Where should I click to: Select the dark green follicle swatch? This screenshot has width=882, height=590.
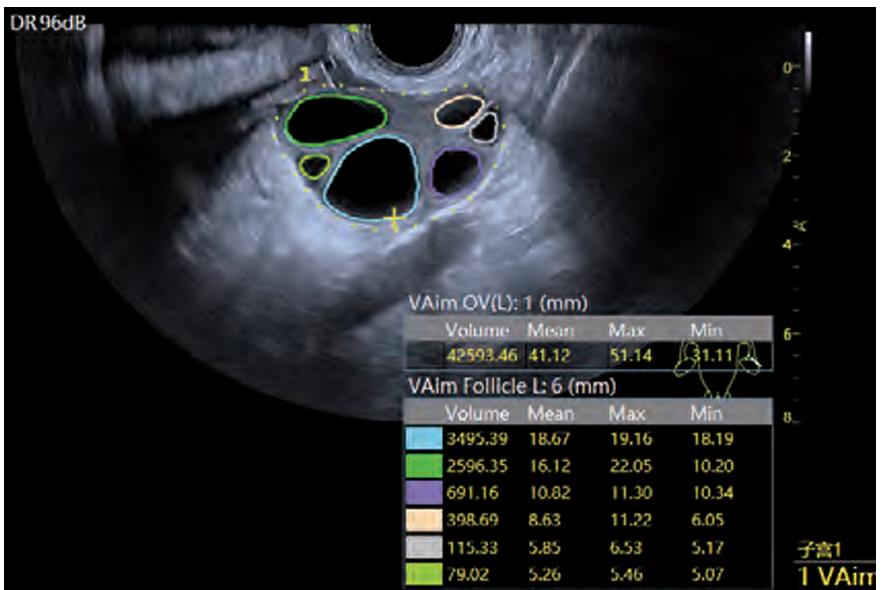(x=423, y=466)
